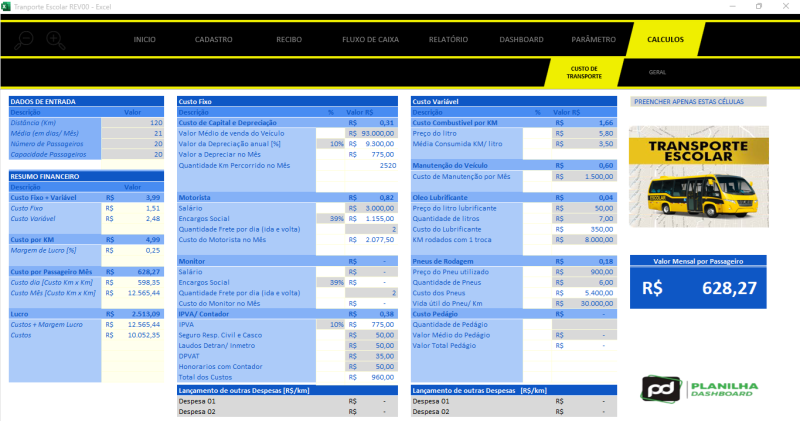The width and height of the screenshot is (800, 421).
Task: Click the Motorista Salário value cell
Action: (370, 207)
